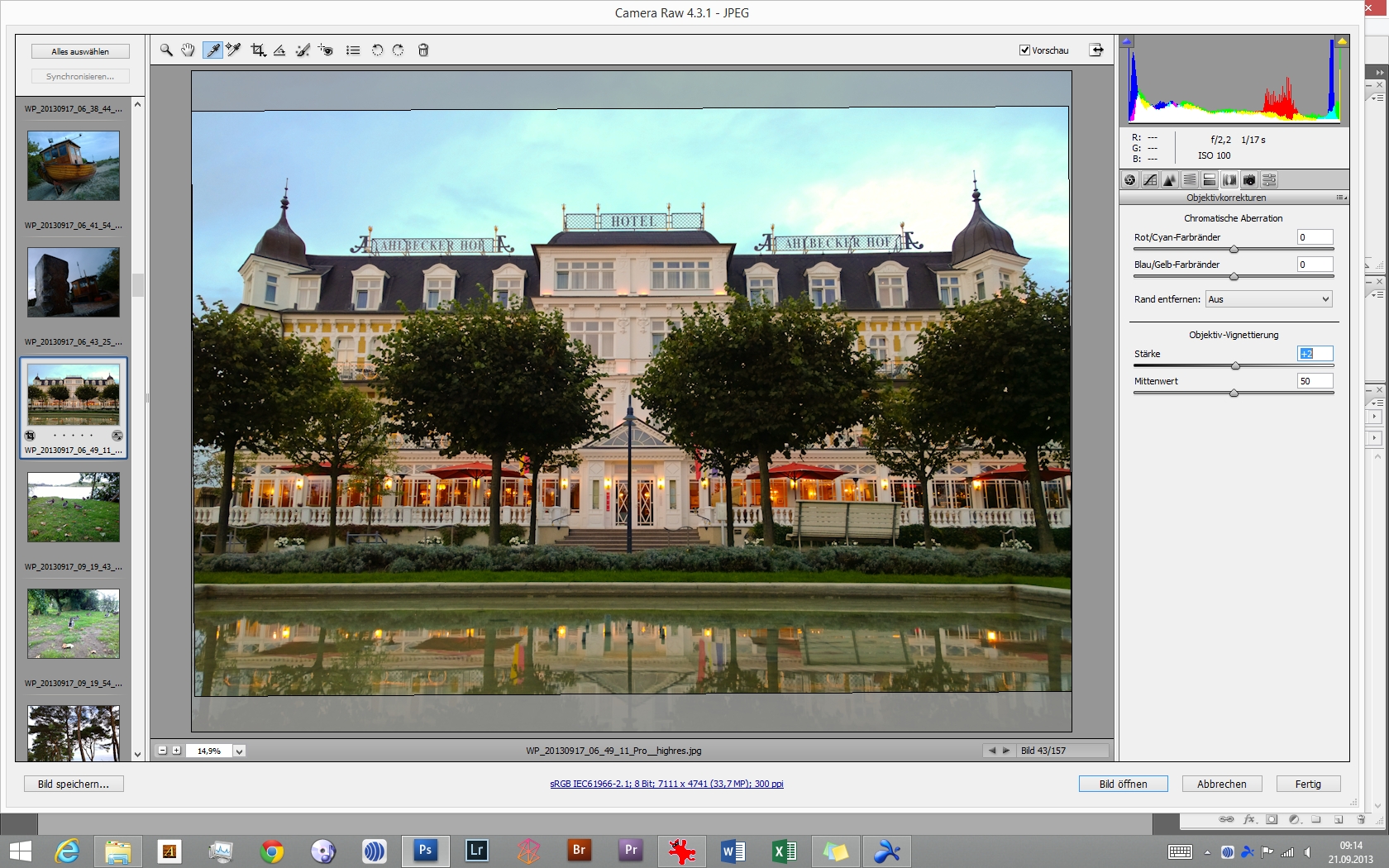Screen dimensions: 1389x868
Task: Open Lightroom from the taskbar
Action: coord(477,851)
